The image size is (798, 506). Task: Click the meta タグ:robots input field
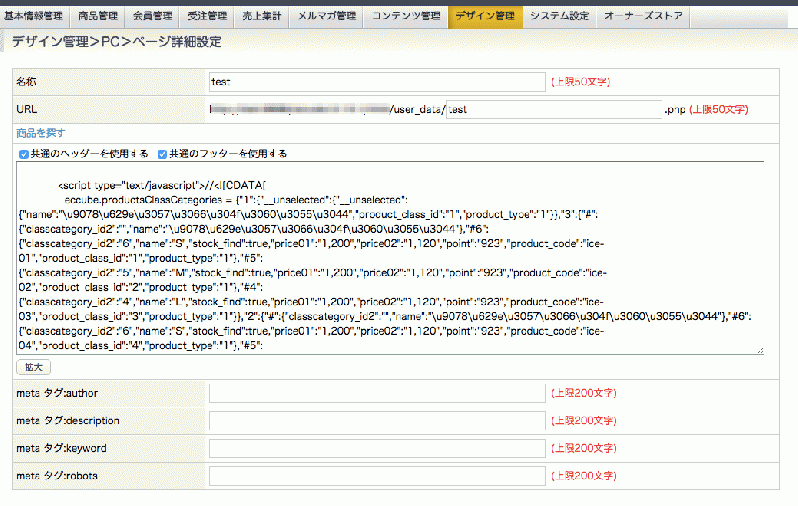pyautogui.click(x=377, y=475)
